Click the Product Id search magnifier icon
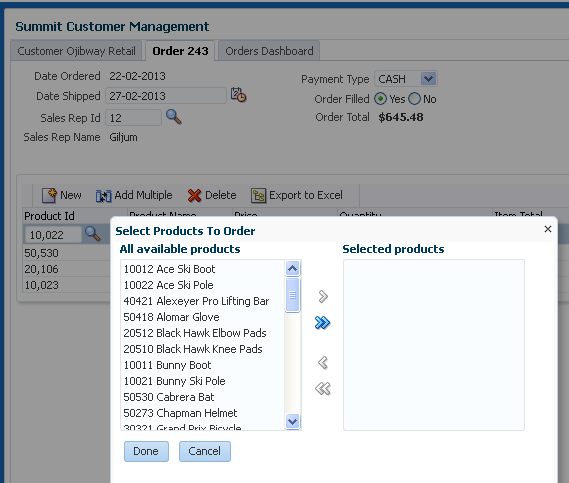This screenshot has height=483, width=569. (x=93, y=234)
